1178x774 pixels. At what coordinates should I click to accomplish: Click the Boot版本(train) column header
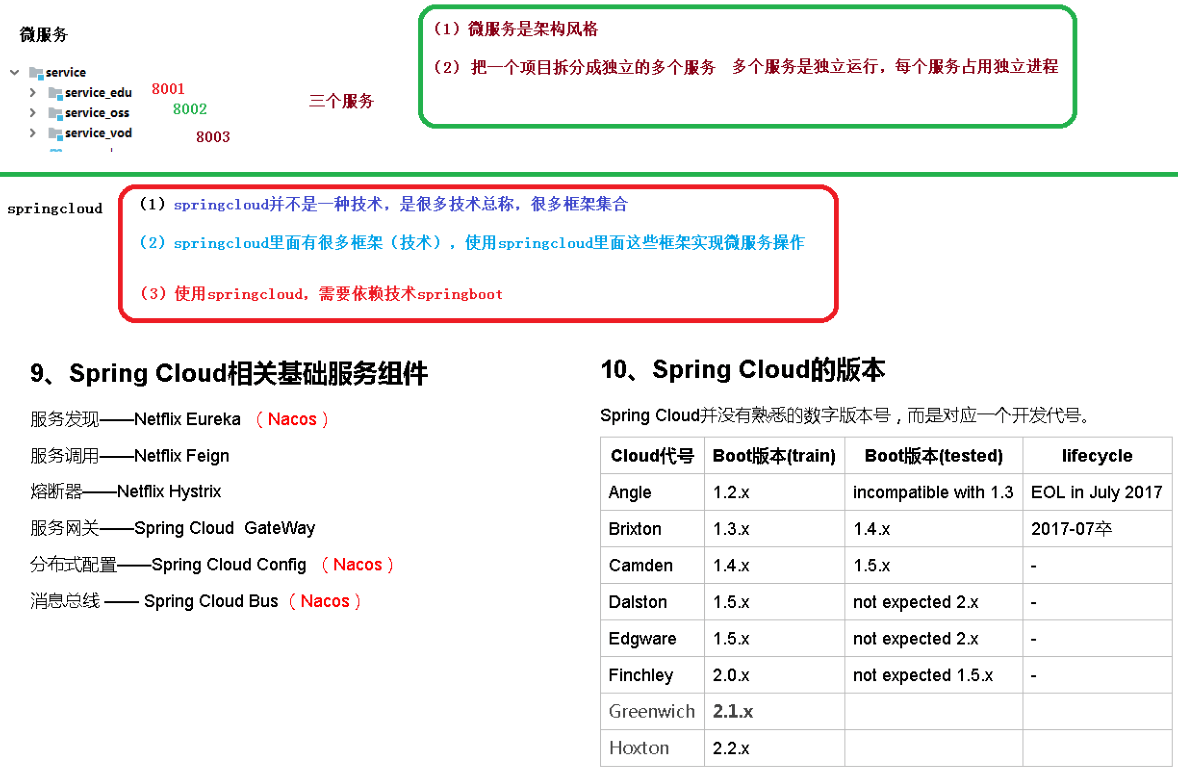click(774, 455)
